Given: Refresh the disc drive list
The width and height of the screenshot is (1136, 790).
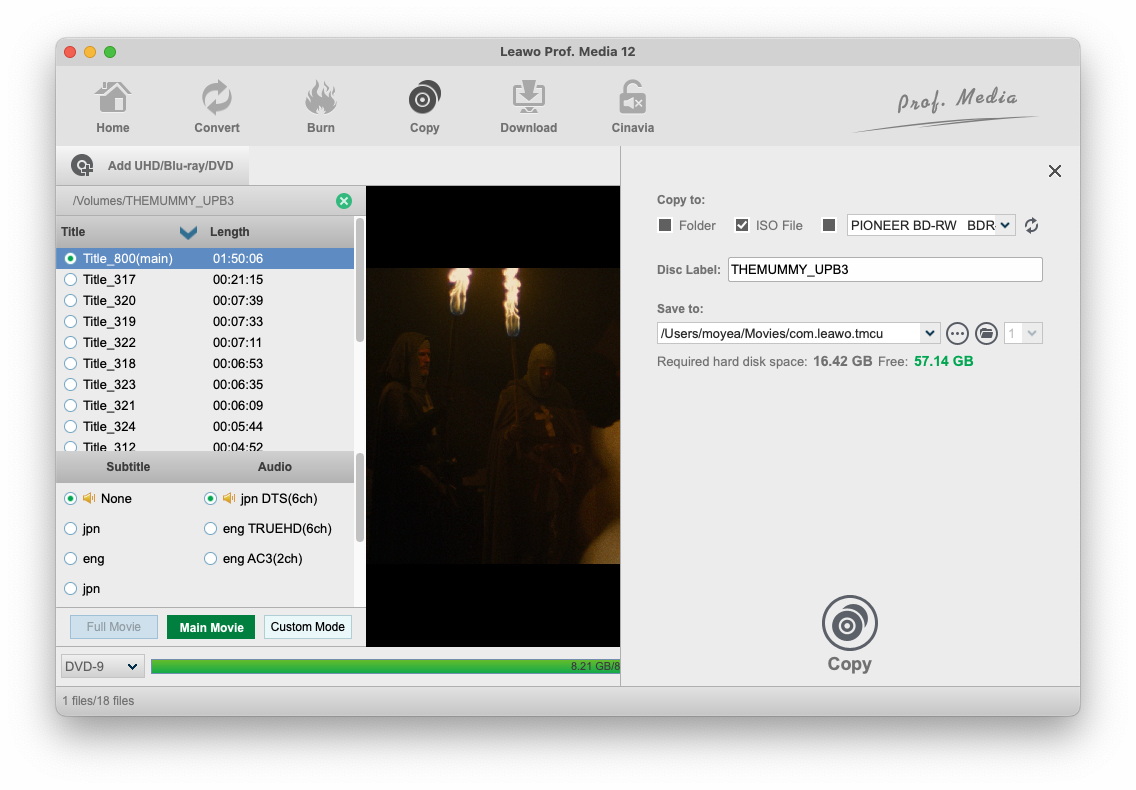Looking at the screenshot, I should (x=1032, y=225).
